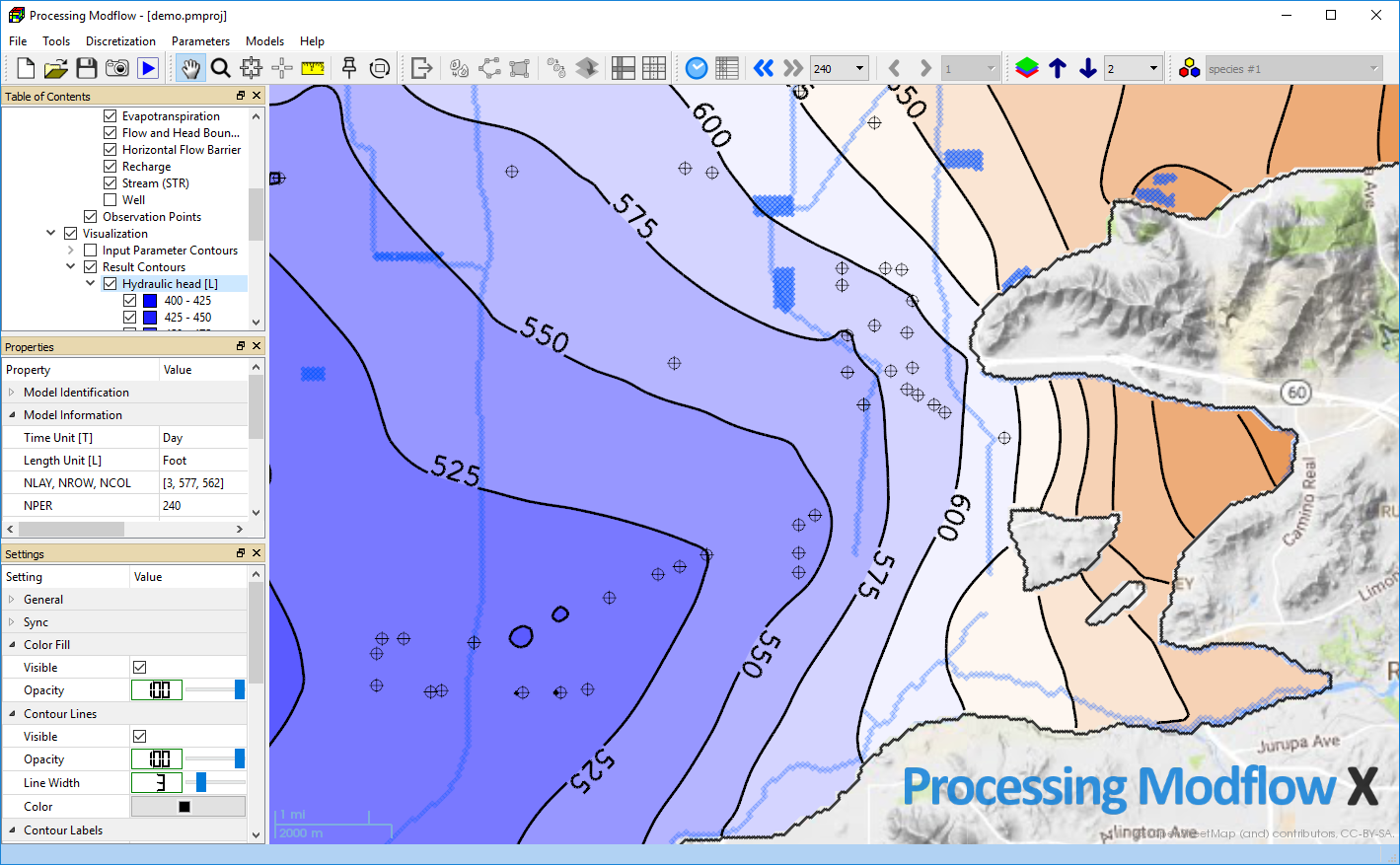1400x865 pixels.
Task: Click the polygon editing icon
Action: [520, 68]
